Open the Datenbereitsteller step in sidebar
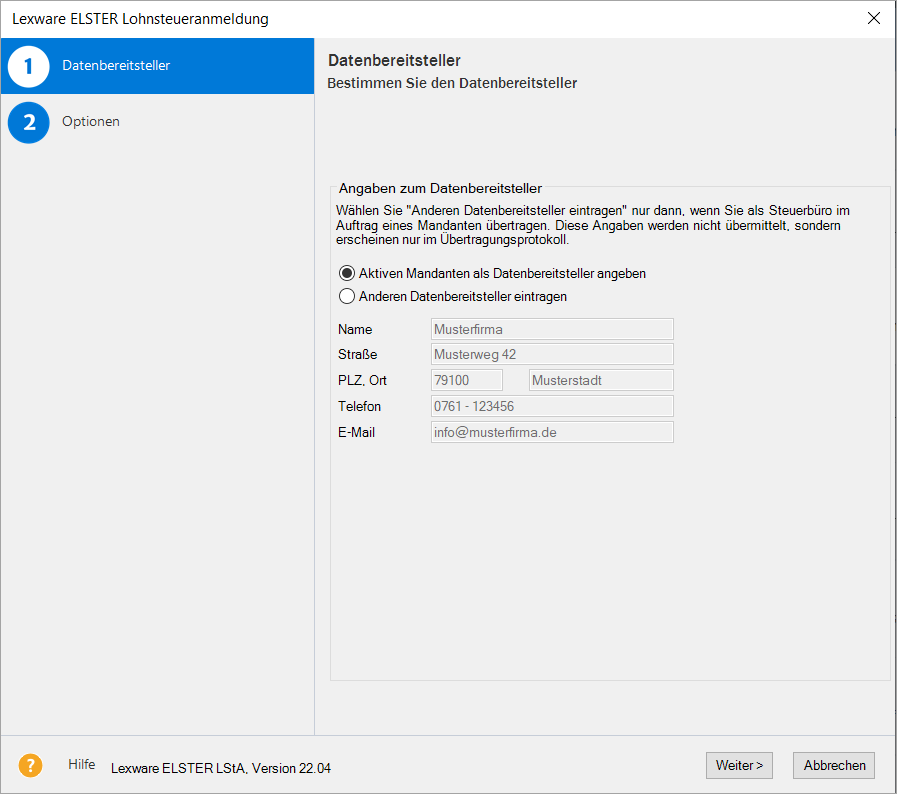Viewport: 897px width, 794px height. (x=157, y=66)
